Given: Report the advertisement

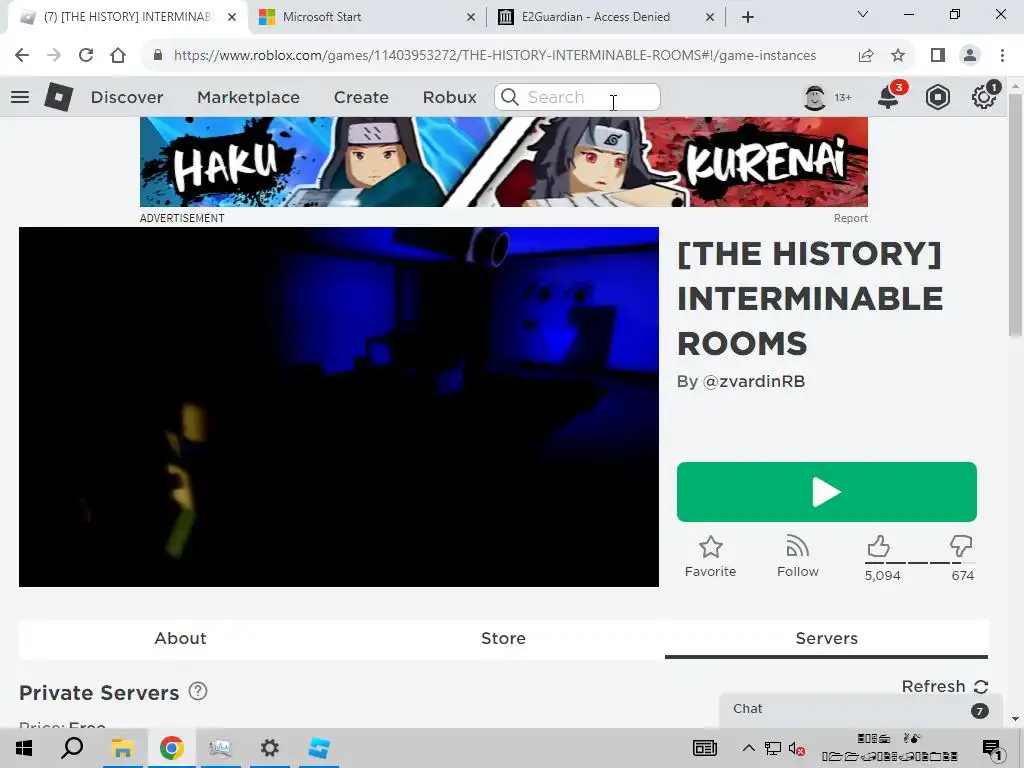Looking at the screenshot, I should coord(850,218).
